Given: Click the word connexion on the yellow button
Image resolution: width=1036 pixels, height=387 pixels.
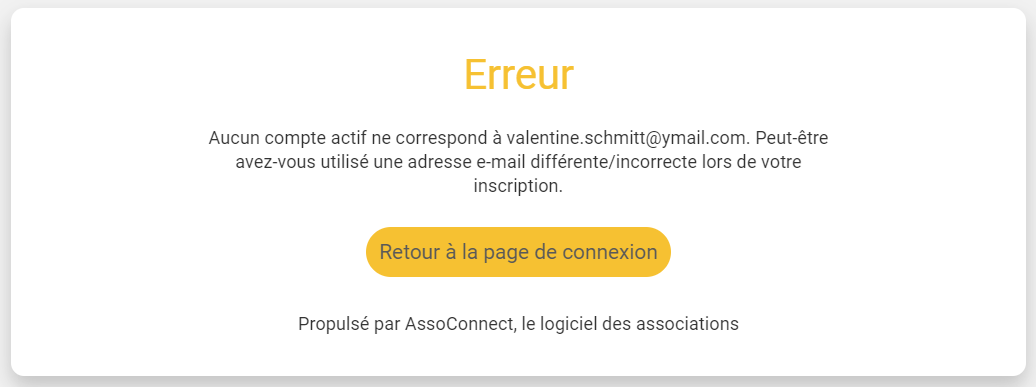Looking at the screenshot, I should tap(610, 252).
